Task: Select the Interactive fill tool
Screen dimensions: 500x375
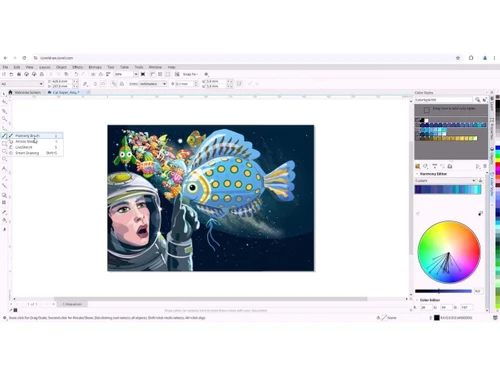Action: click(x=4, y=220)
